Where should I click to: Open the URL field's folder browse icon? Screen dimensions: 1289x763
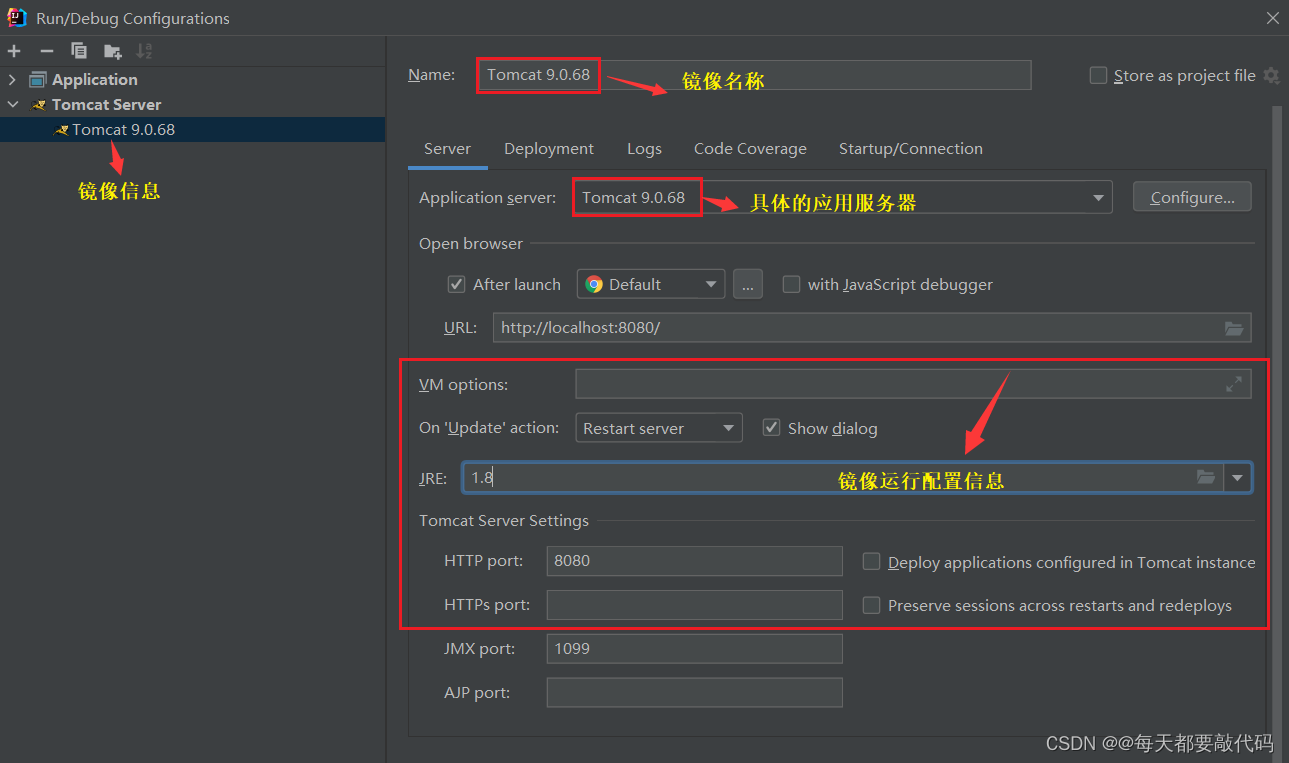pyautogui.click(x=1234, y=328)
